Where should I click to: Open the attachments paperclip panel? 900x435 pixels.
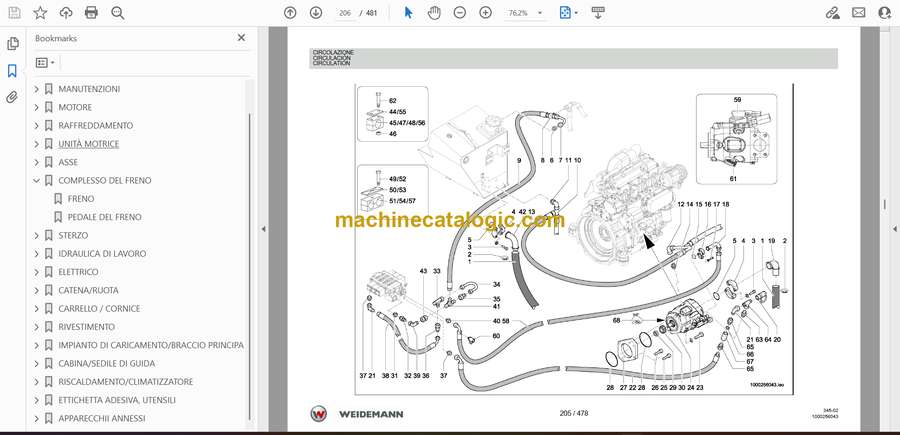pos(12,98)
